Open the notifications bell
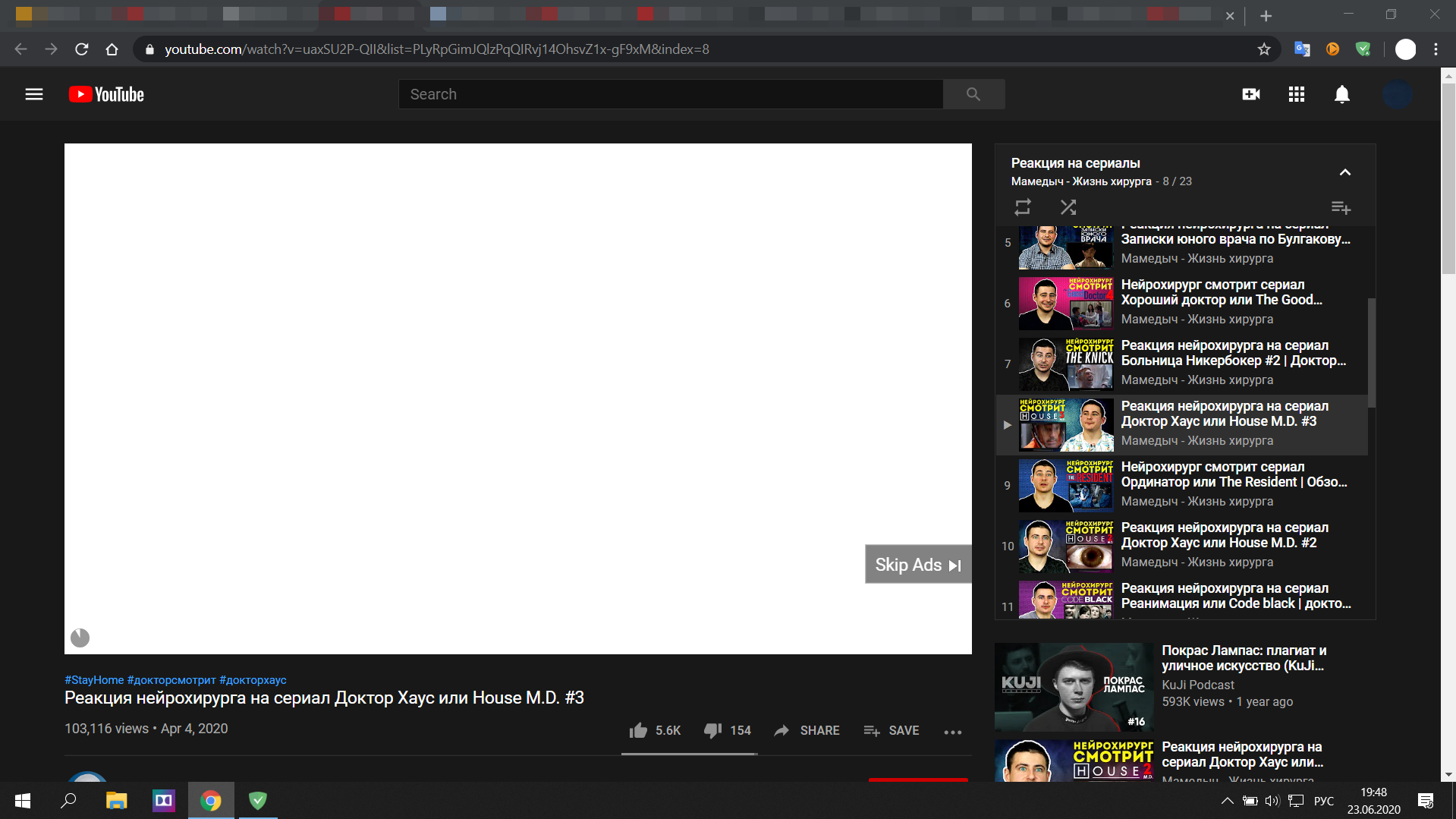 point(1342,94)
